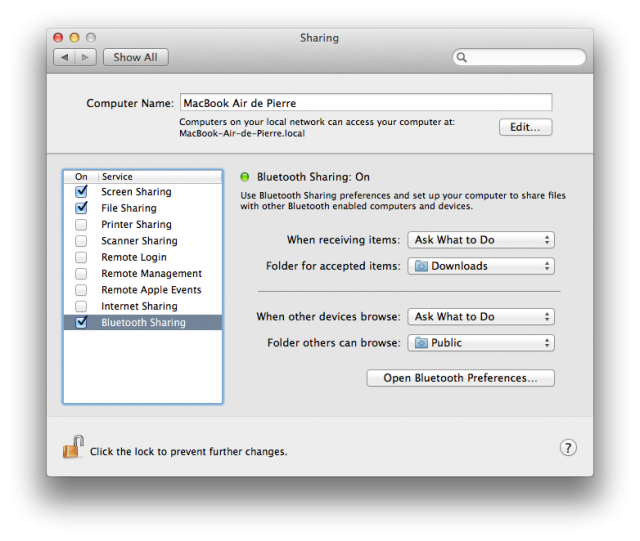Click the 'Service' column header

pos(160,177)
